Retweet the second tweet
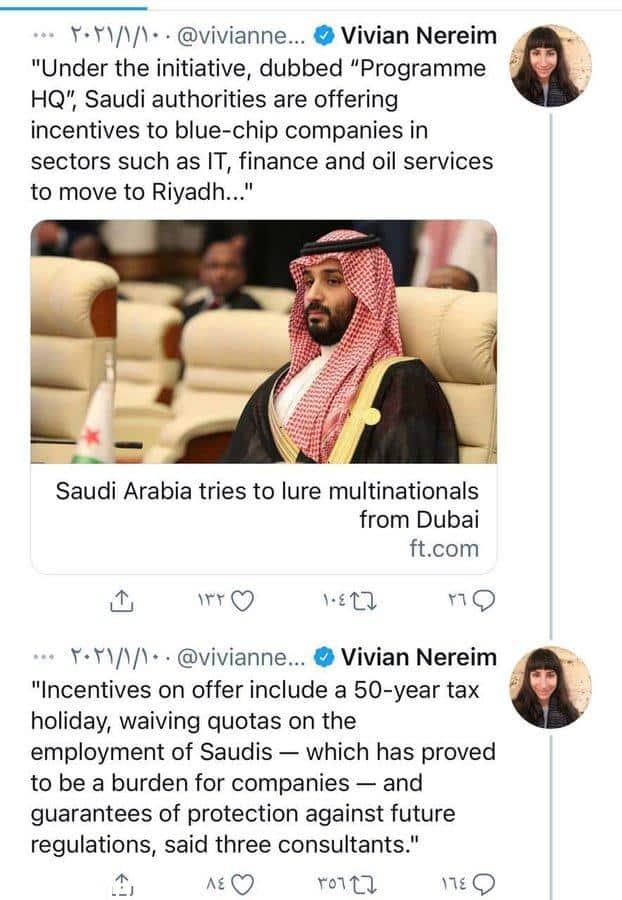Viewport: 622px width, 900px height. pyautogui.click(x=363, y=882)
